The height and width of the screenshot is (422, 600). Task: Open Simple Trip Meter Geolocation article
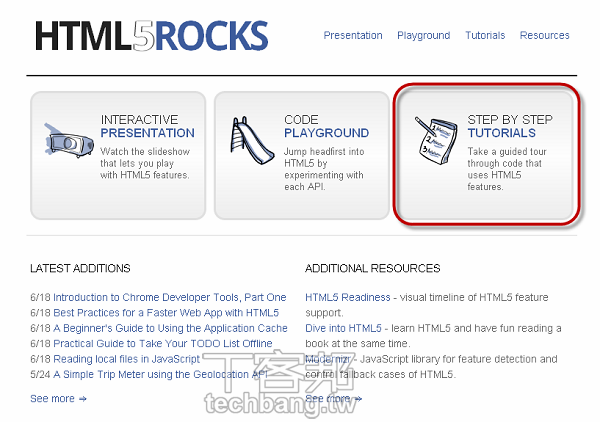[160, 374]
